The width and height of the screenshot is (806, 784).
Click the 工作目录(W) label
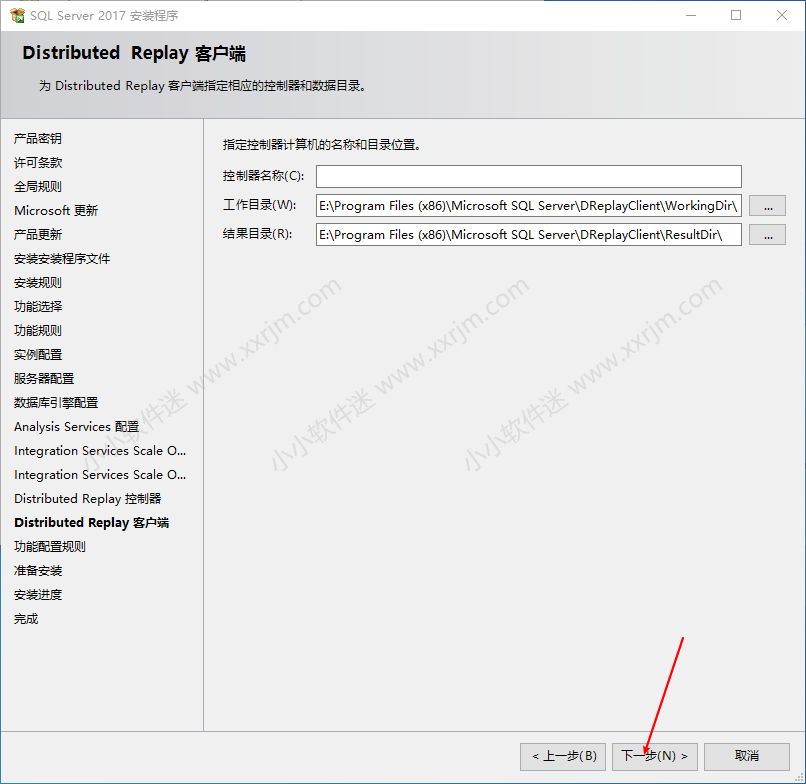pos(260,205)
